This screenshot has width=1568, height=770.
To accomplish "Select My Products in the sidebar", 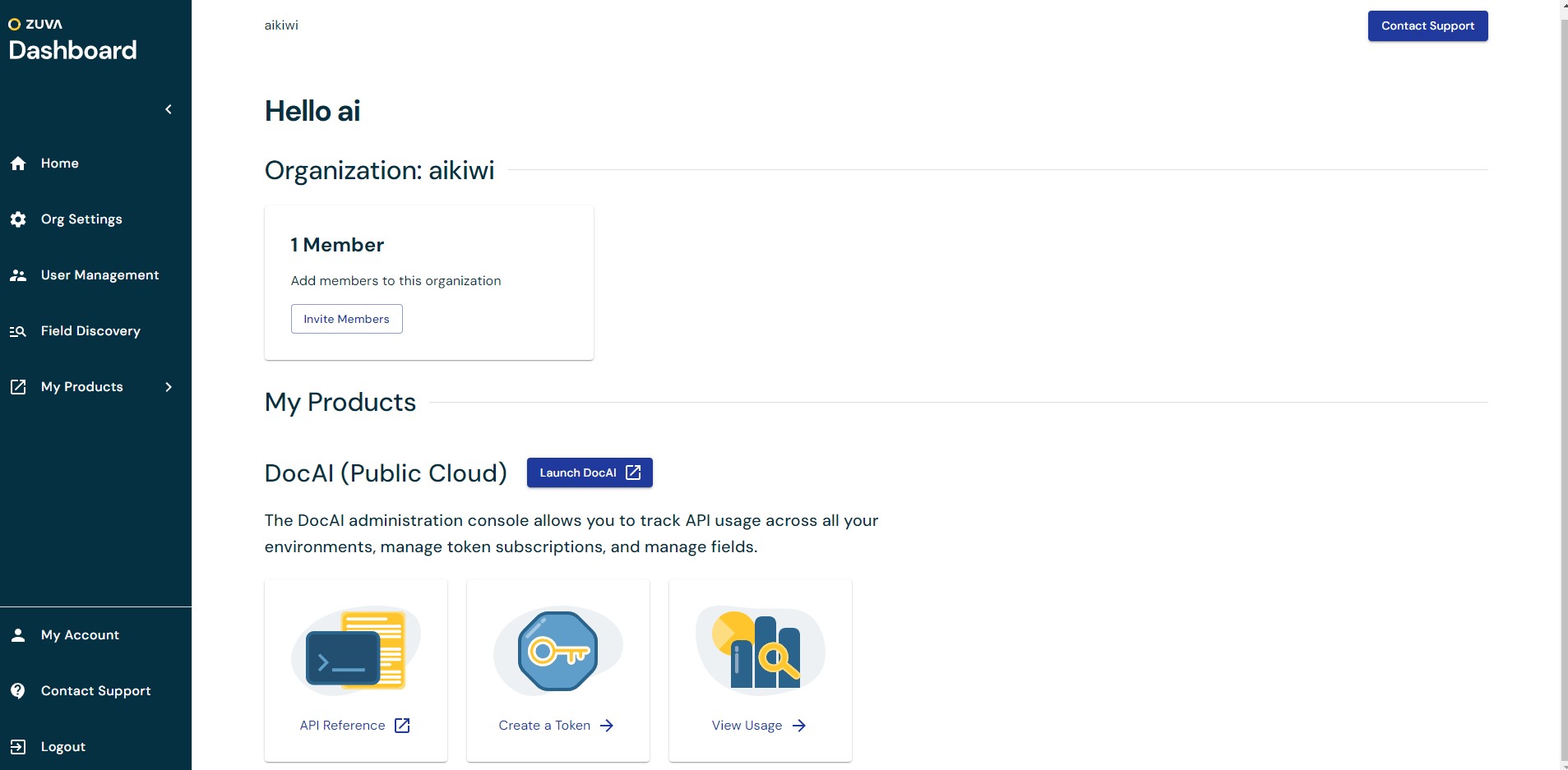I will [82, 387].
